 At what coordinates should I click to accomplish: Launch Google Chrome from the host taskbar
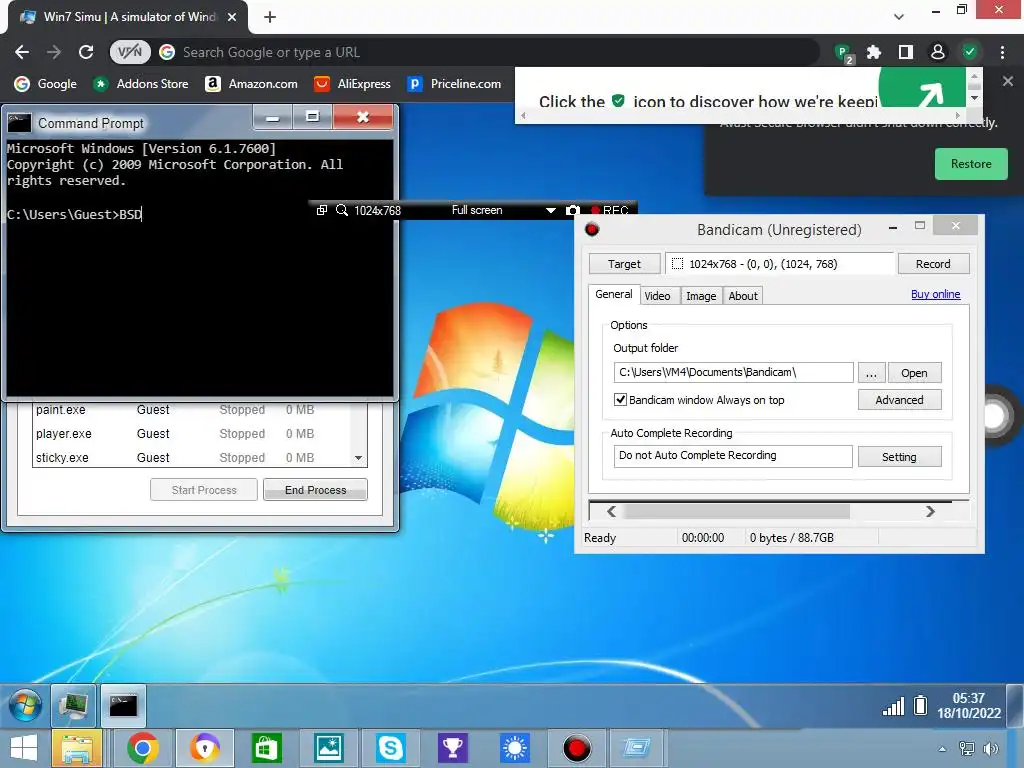click(143, 748)
